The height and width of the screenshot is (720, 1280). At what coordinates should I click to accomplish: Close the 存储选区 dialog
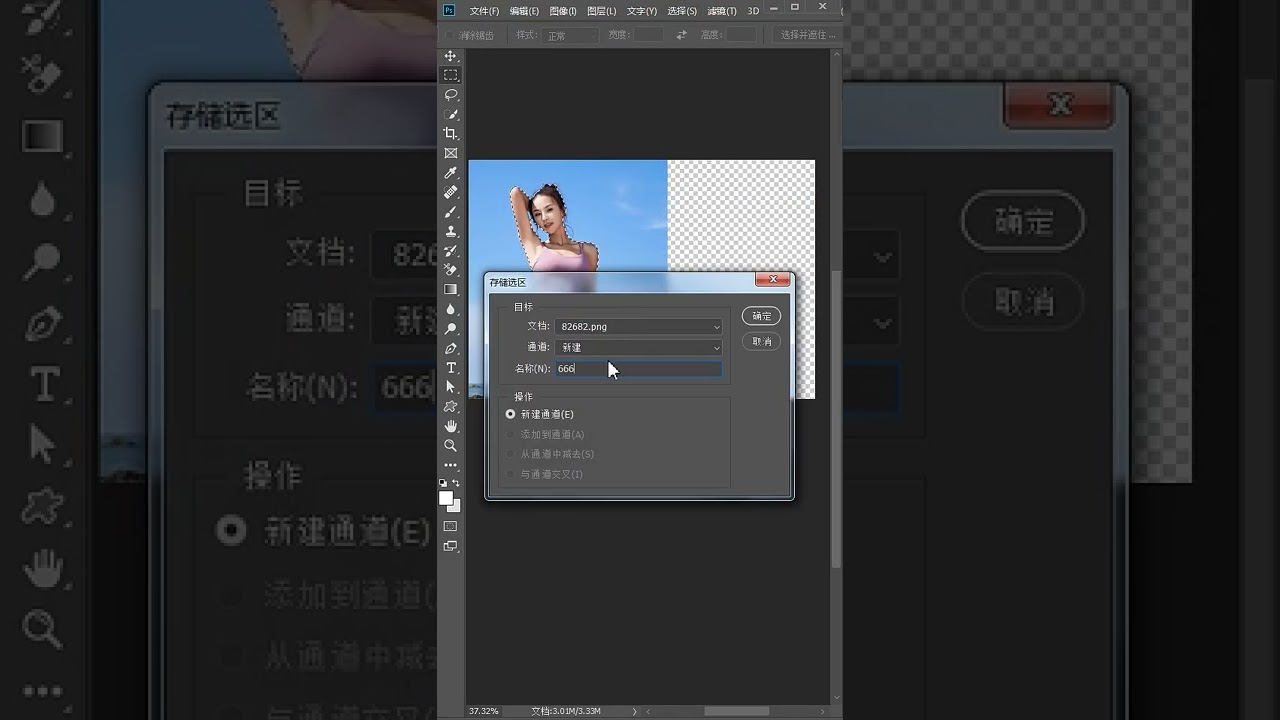[x=773, y=280]
